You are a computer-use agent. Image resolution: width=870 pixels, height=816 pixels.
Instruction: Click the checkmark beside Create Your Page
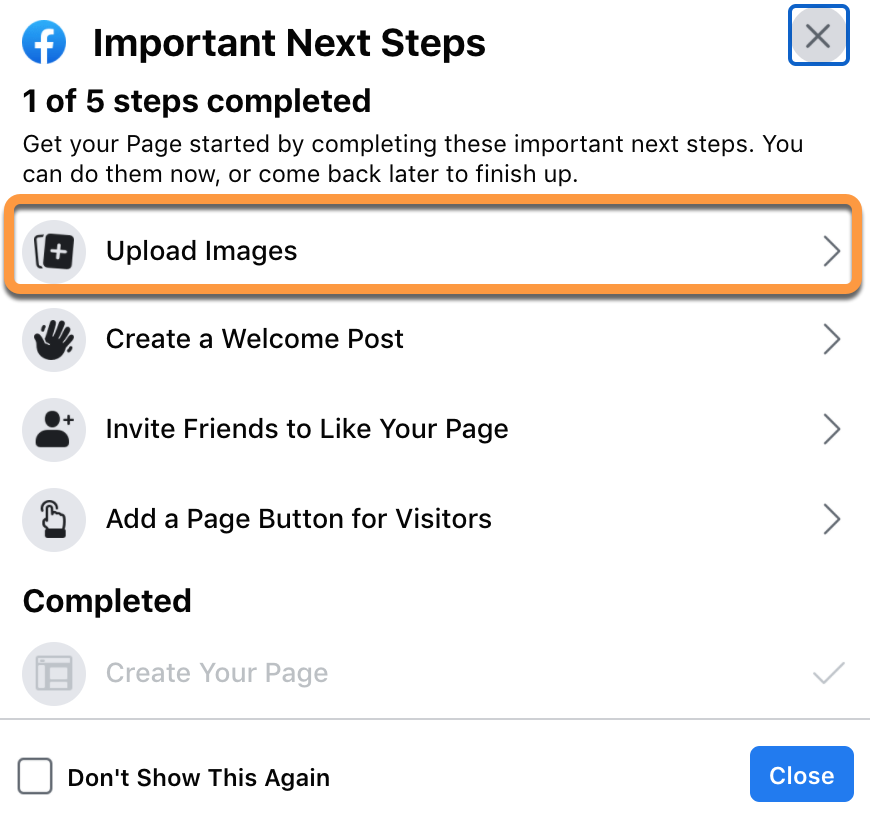829,673
